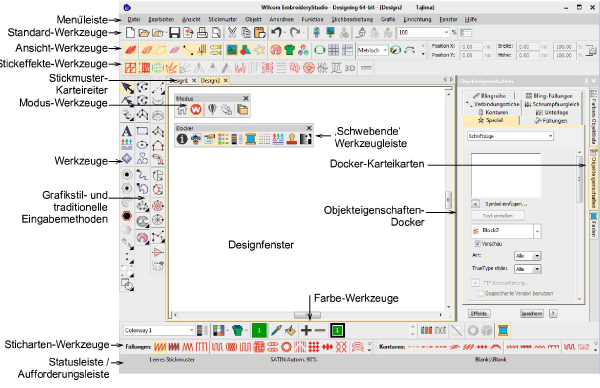Toggle the first satin fill stitch type
Image resolution: width=600 pixels, height=388 pixels.
(x=160, y=347)
